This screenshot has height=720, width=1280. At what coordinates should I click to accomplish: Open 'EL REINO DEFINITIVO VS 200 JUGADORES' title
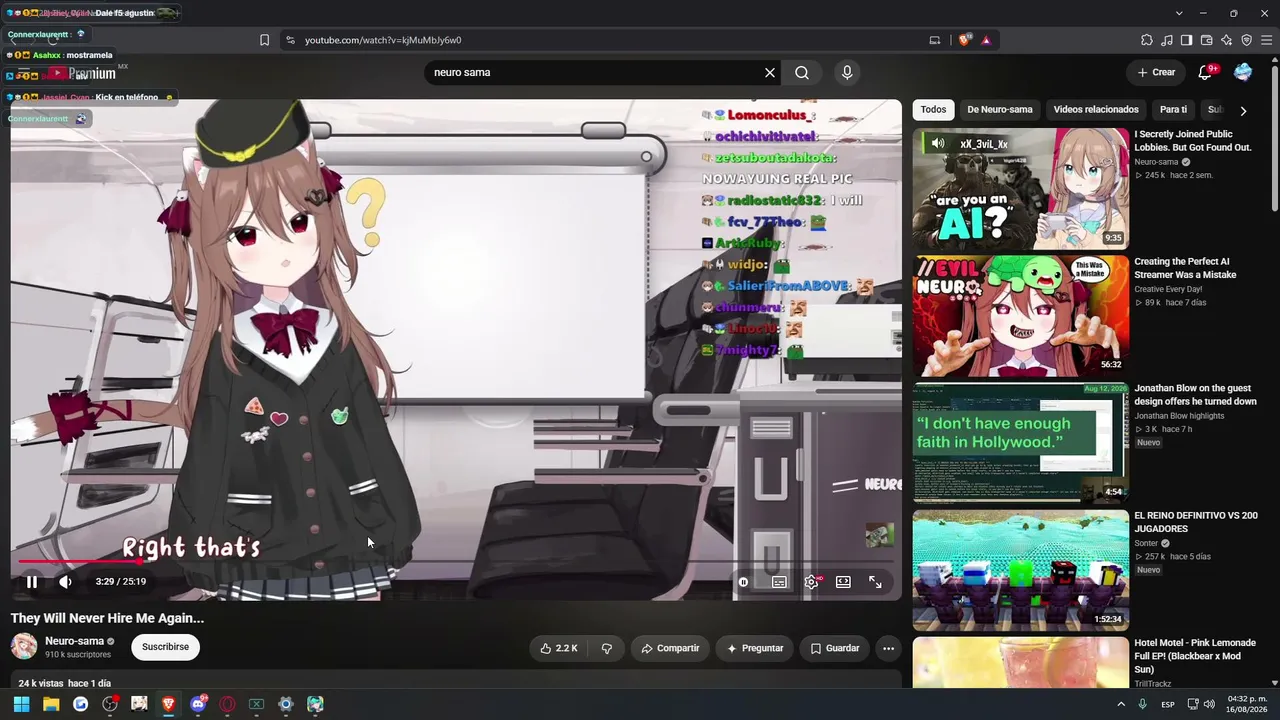click(1195, 522)
